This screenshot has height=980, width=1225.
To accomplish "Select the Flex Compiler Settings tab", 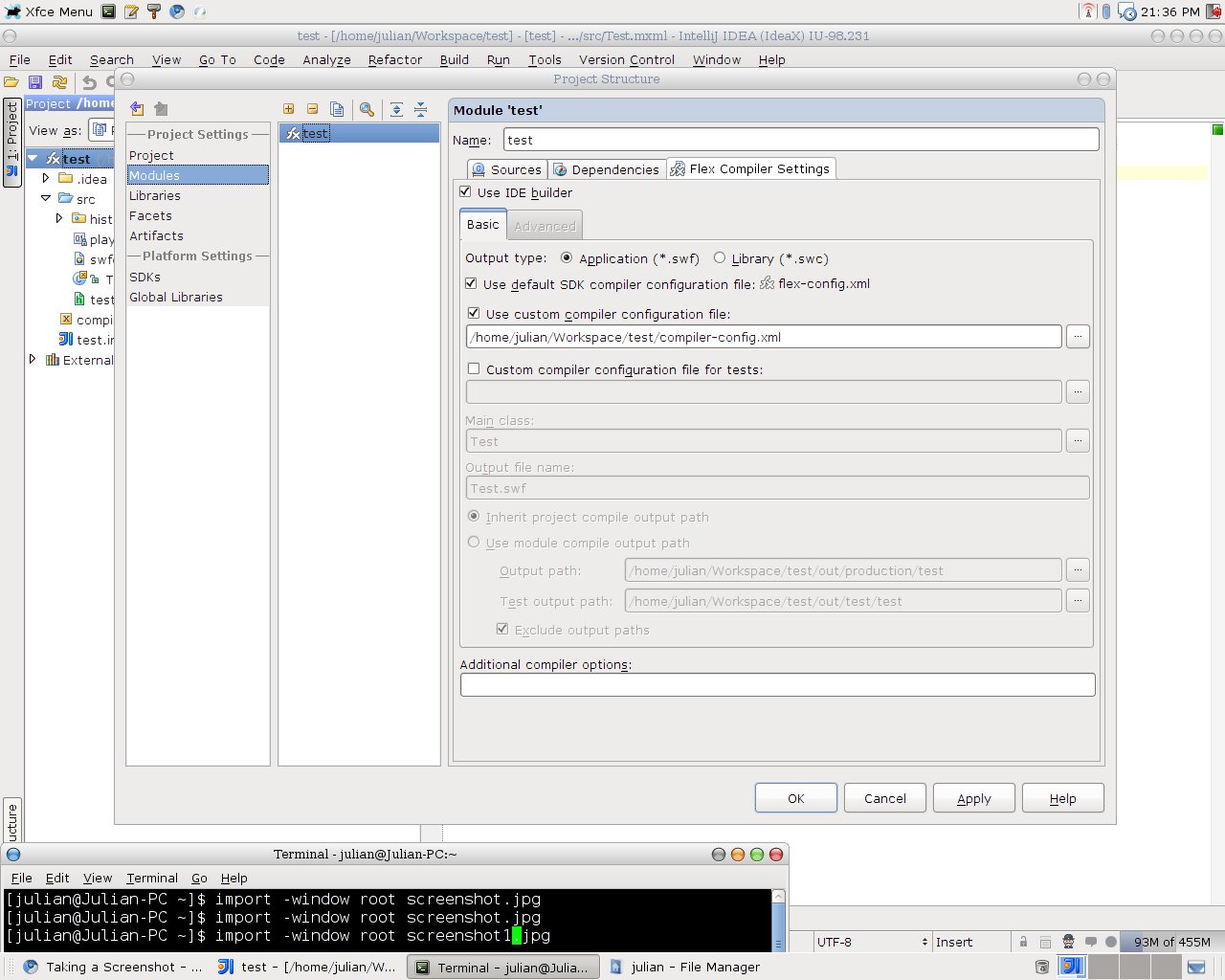I will [x=751, y=168].
